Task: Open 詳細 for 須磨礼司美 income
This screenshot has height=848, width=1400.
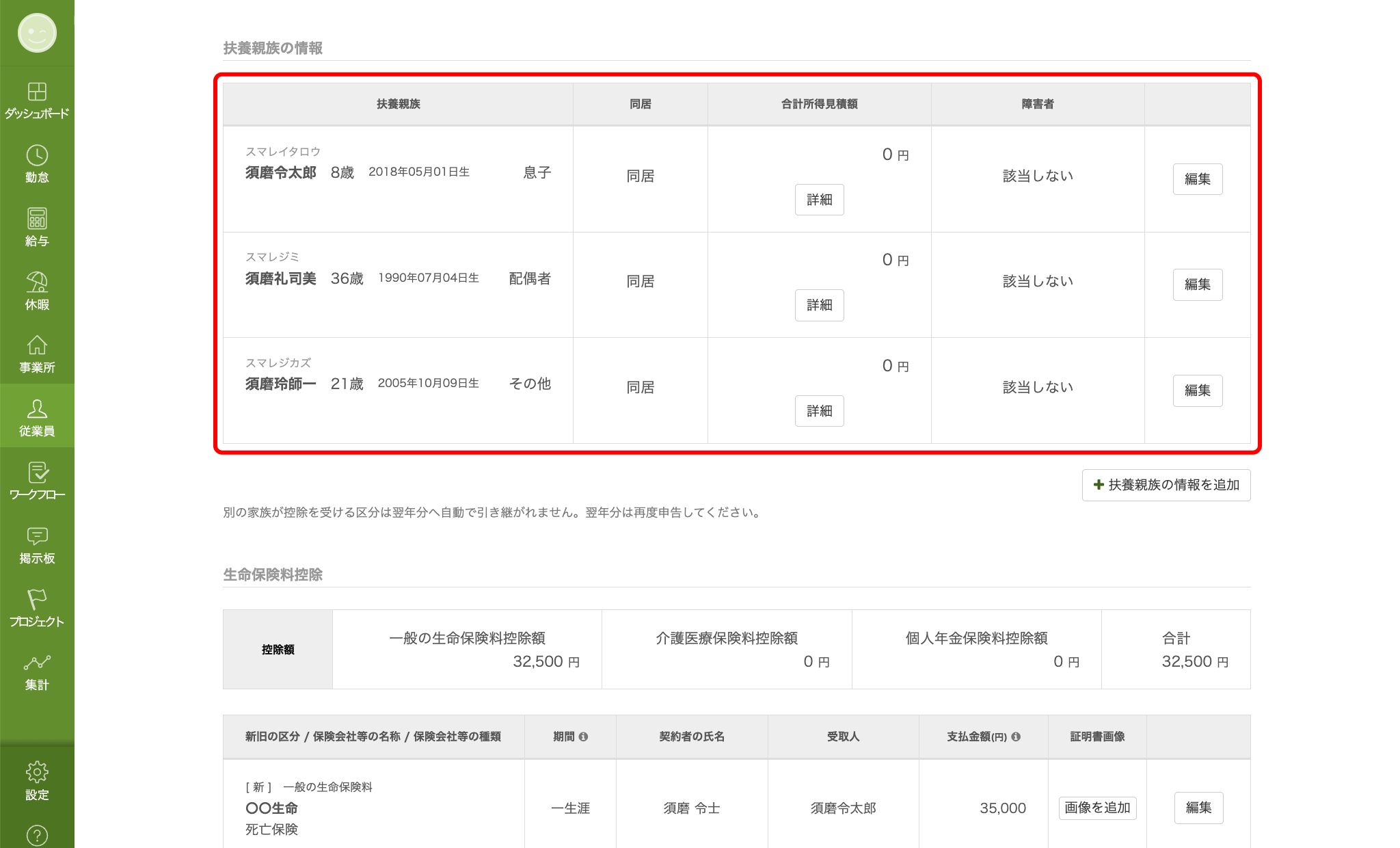Action: 819,305
